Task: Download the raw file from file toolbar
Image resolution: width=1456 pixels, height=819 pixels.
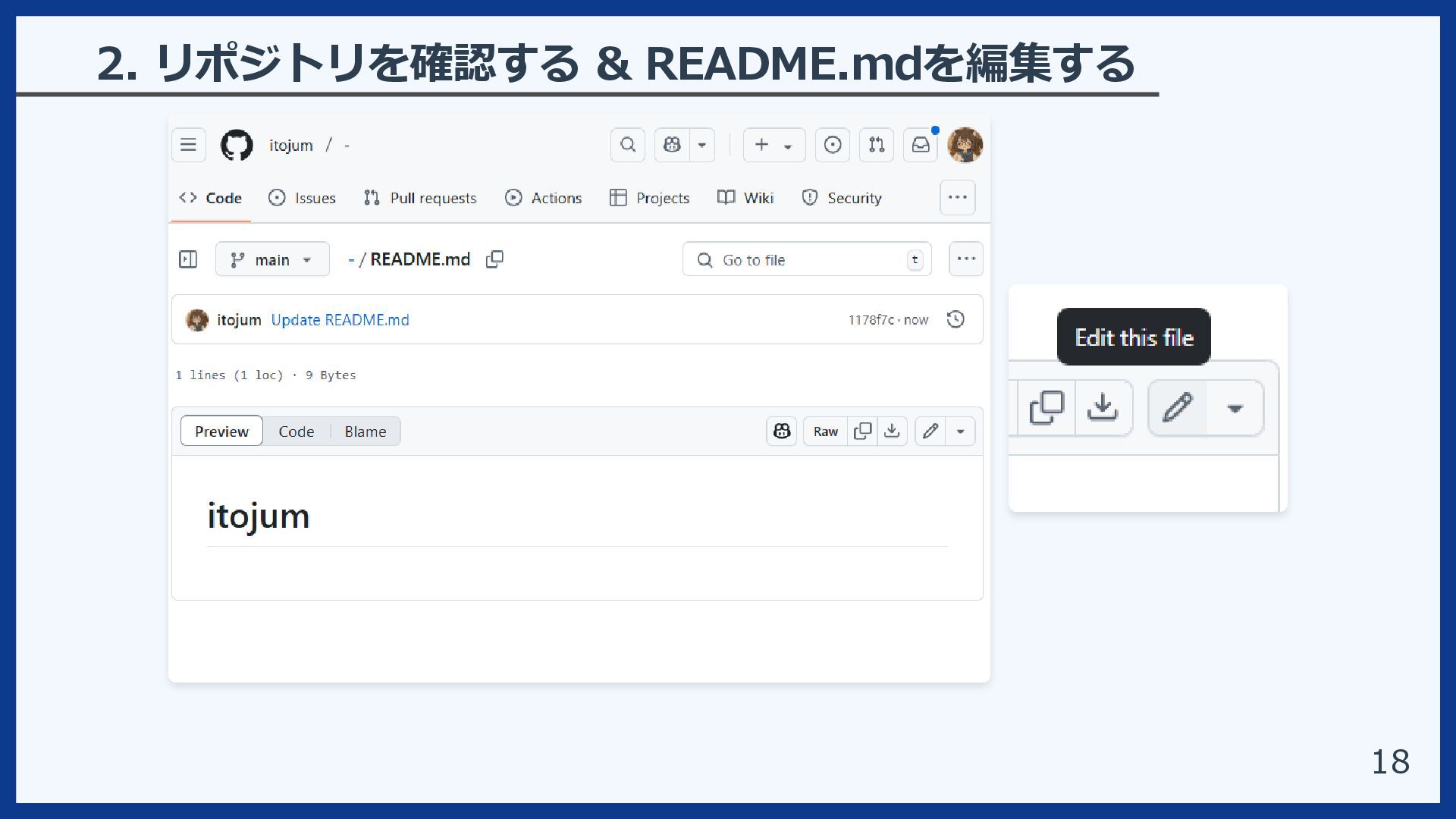Action: [893, 431]
